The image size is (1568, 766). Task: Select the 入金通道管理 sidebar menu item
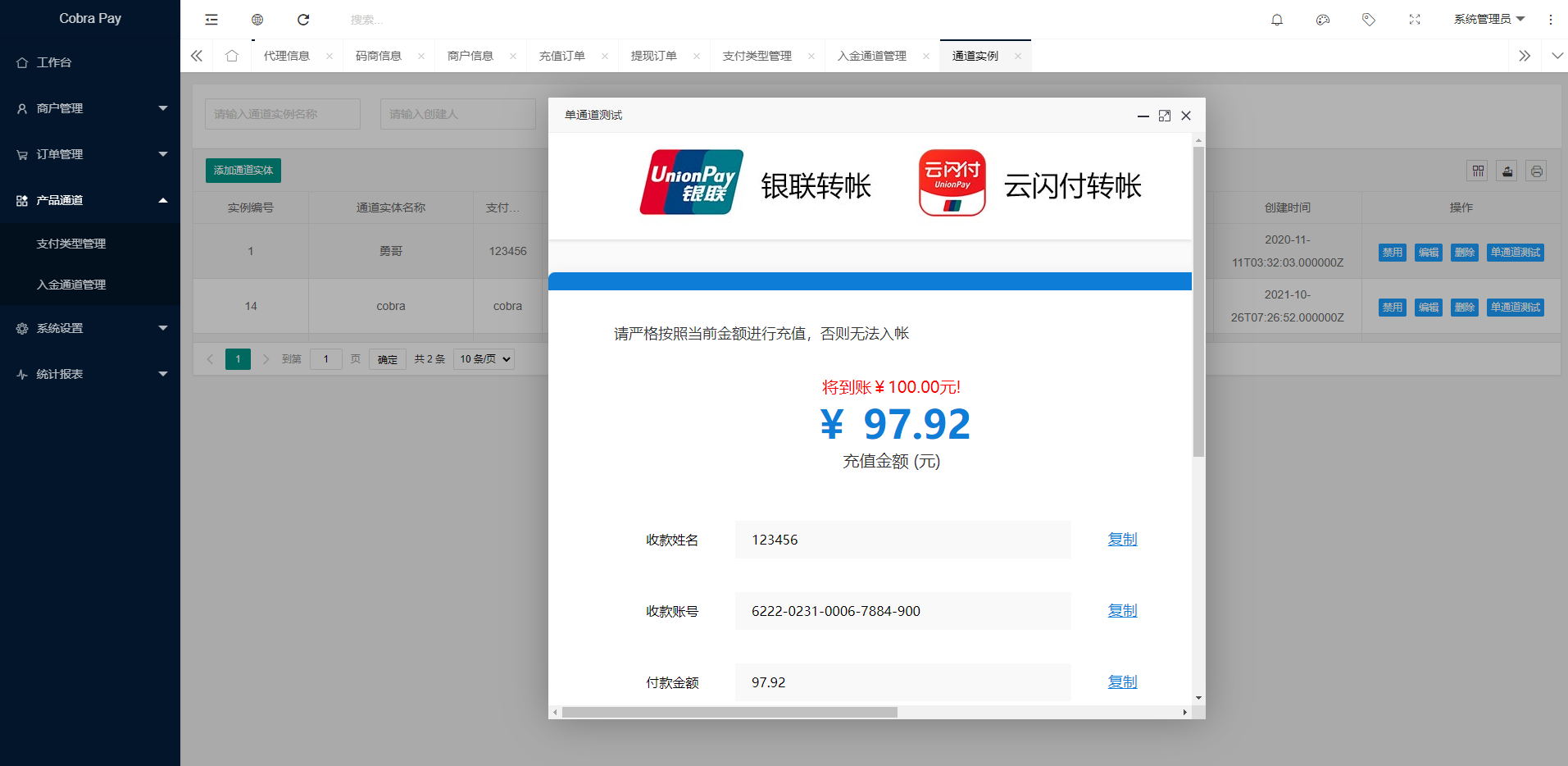coord(71,285)
